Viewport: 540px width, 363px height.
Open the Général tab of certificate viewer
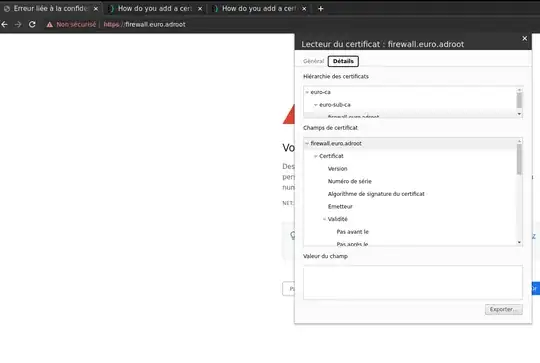click(x=313, y=61)
